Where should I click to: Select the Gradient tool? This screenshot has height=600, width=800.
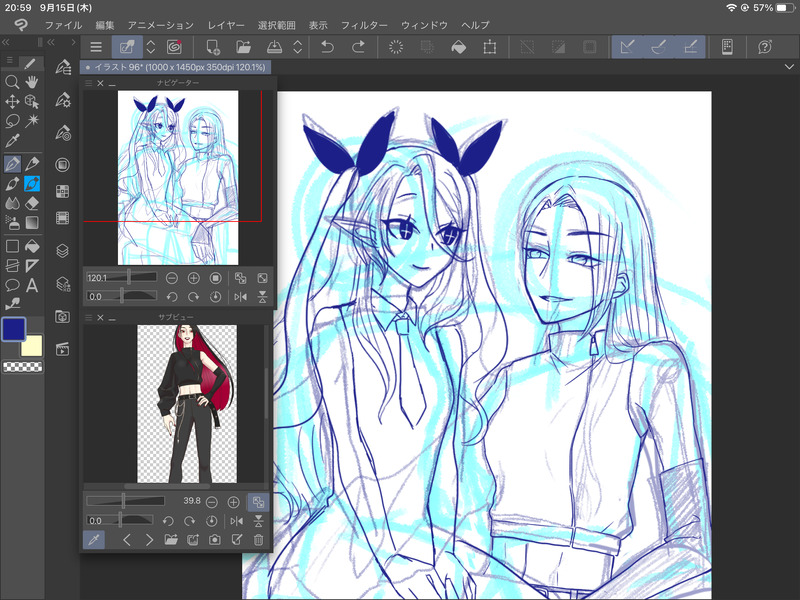[x=32, y=222]
